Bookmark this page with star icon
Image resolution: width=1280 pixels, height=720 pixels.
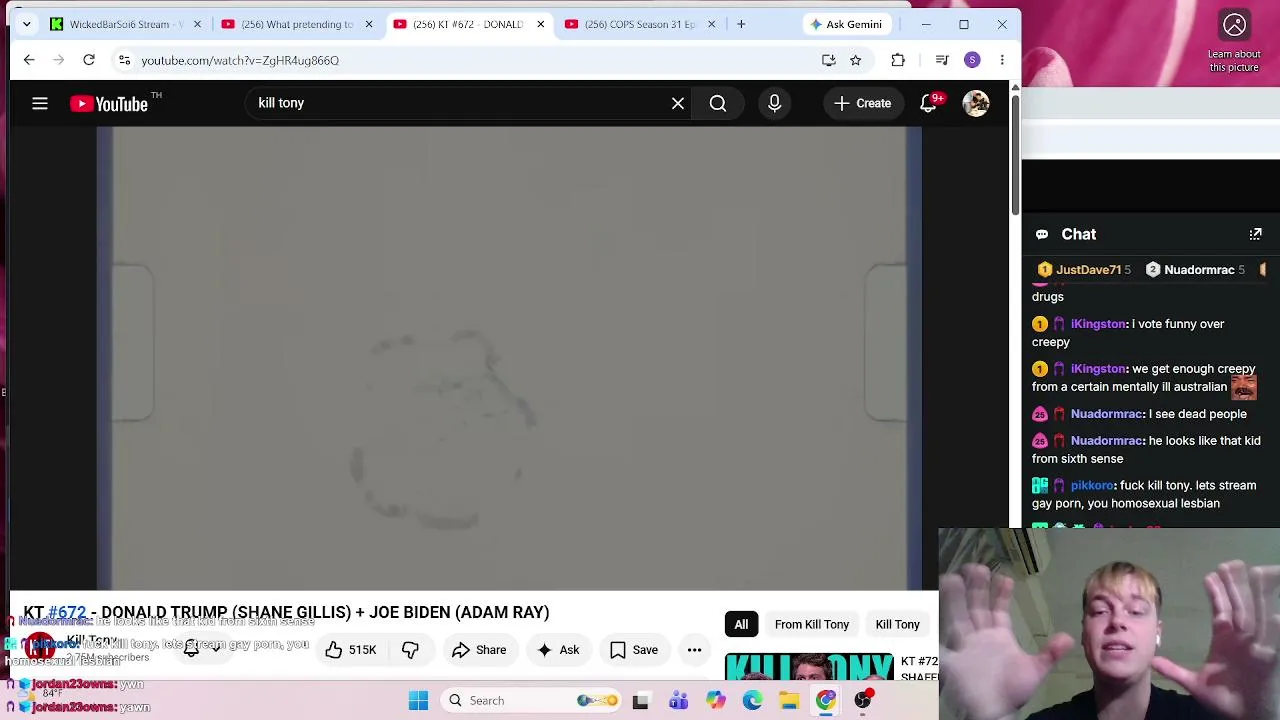click(855, 60)
